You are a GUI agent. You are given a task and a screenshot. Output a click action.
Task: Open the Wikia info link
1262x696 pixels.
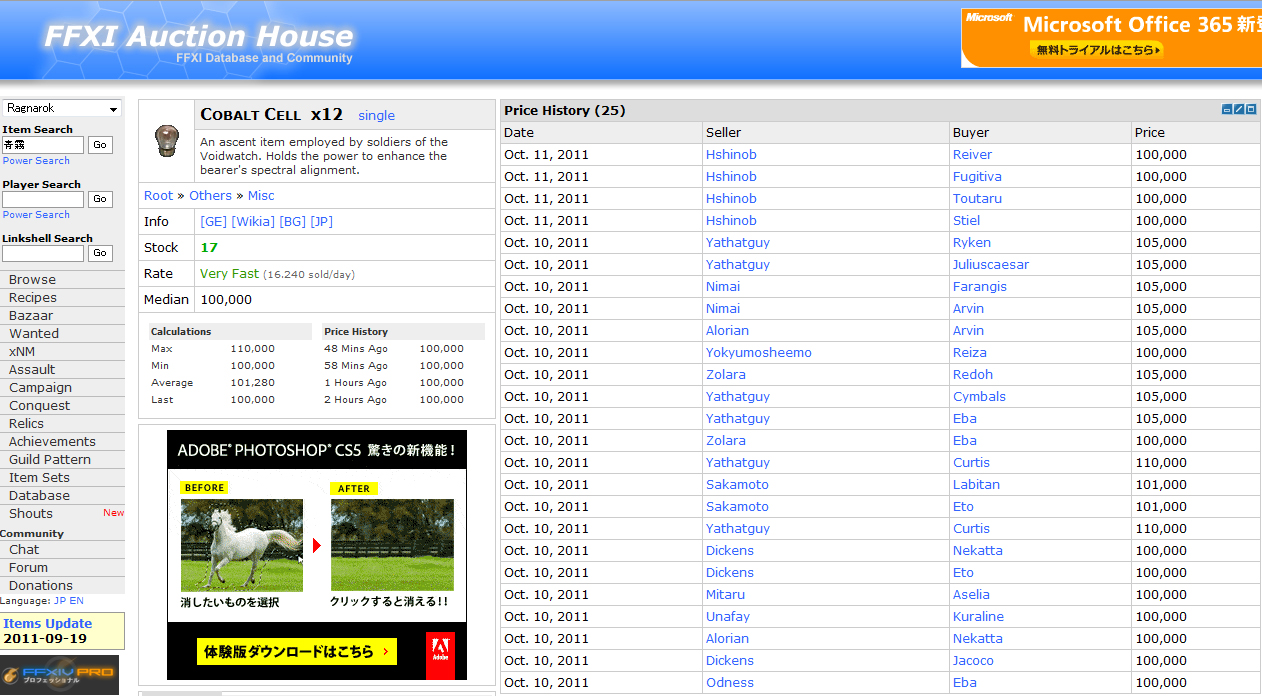(253, 222)
